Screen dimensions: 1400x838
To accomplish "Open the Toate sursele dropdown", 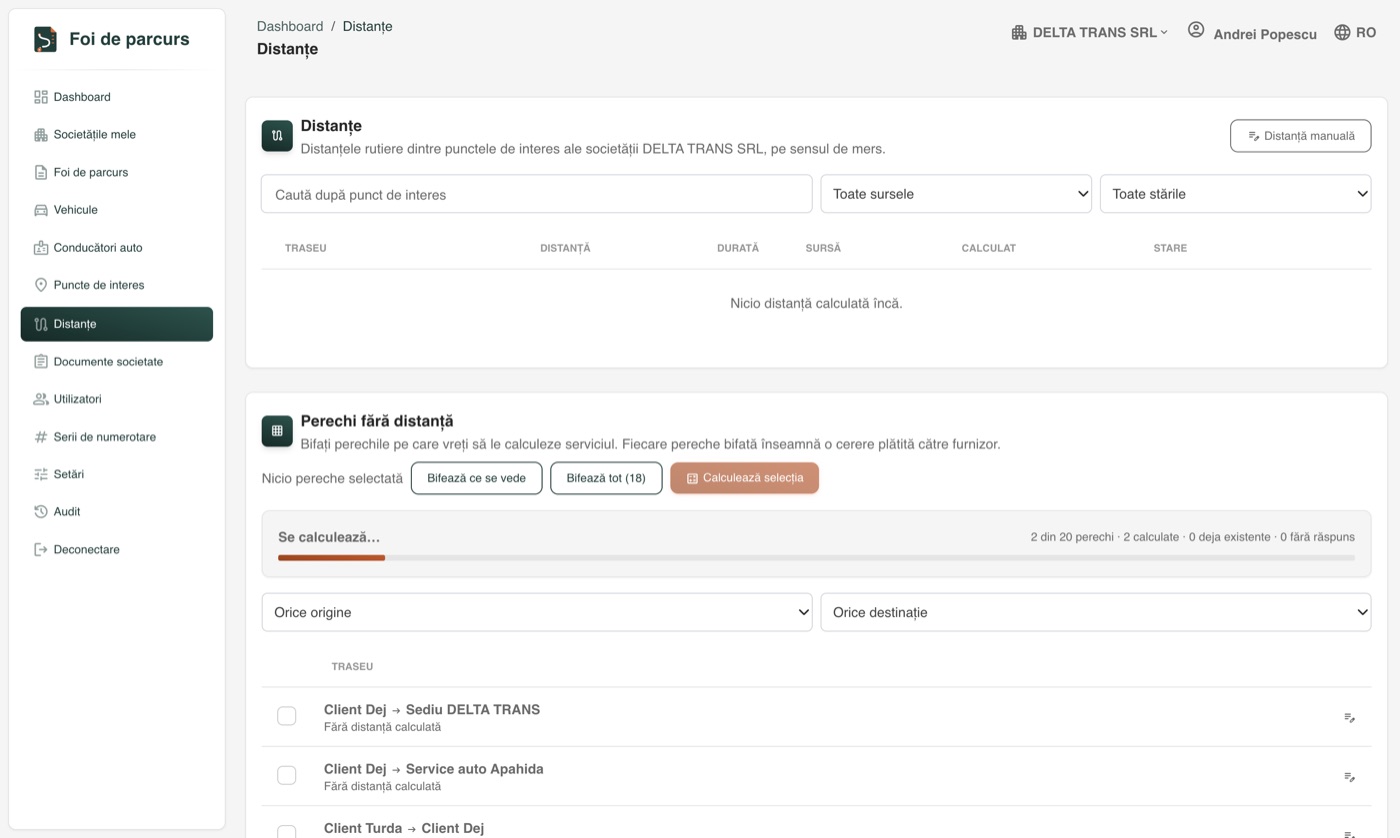I will (x=956, y=194).
